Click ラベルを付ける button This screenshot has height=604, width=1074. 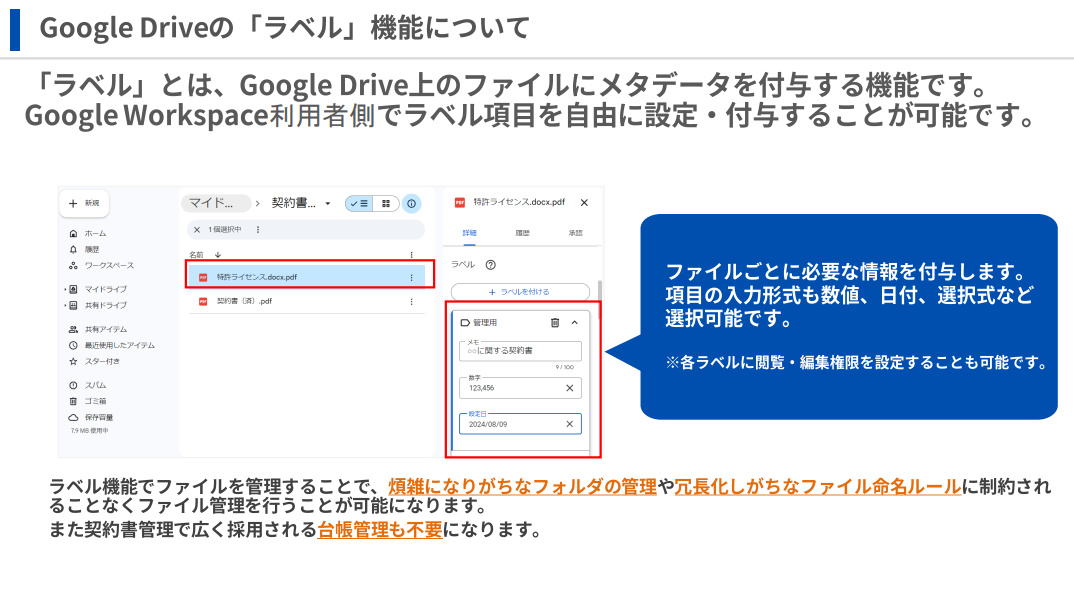[519, 291]
